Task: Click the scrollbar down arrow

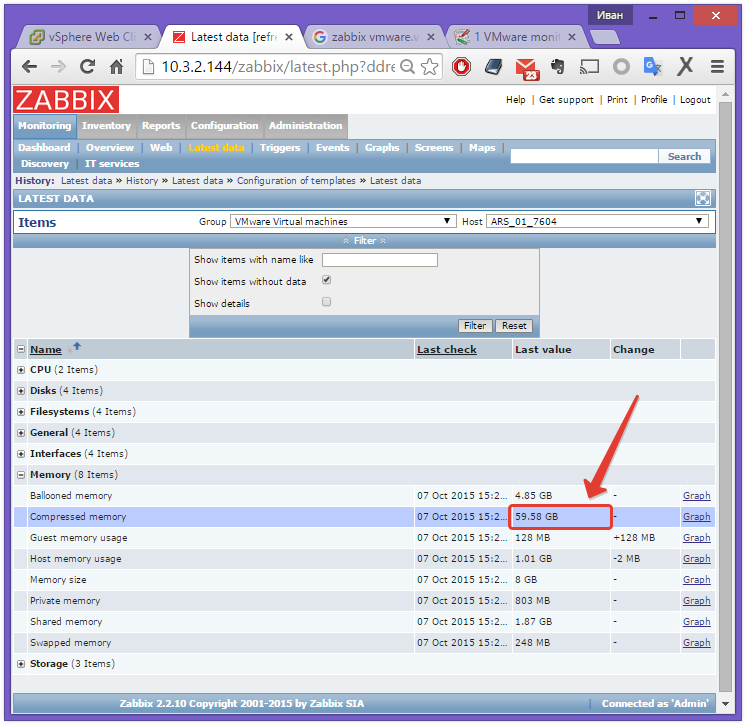Action: coord(725,704)
